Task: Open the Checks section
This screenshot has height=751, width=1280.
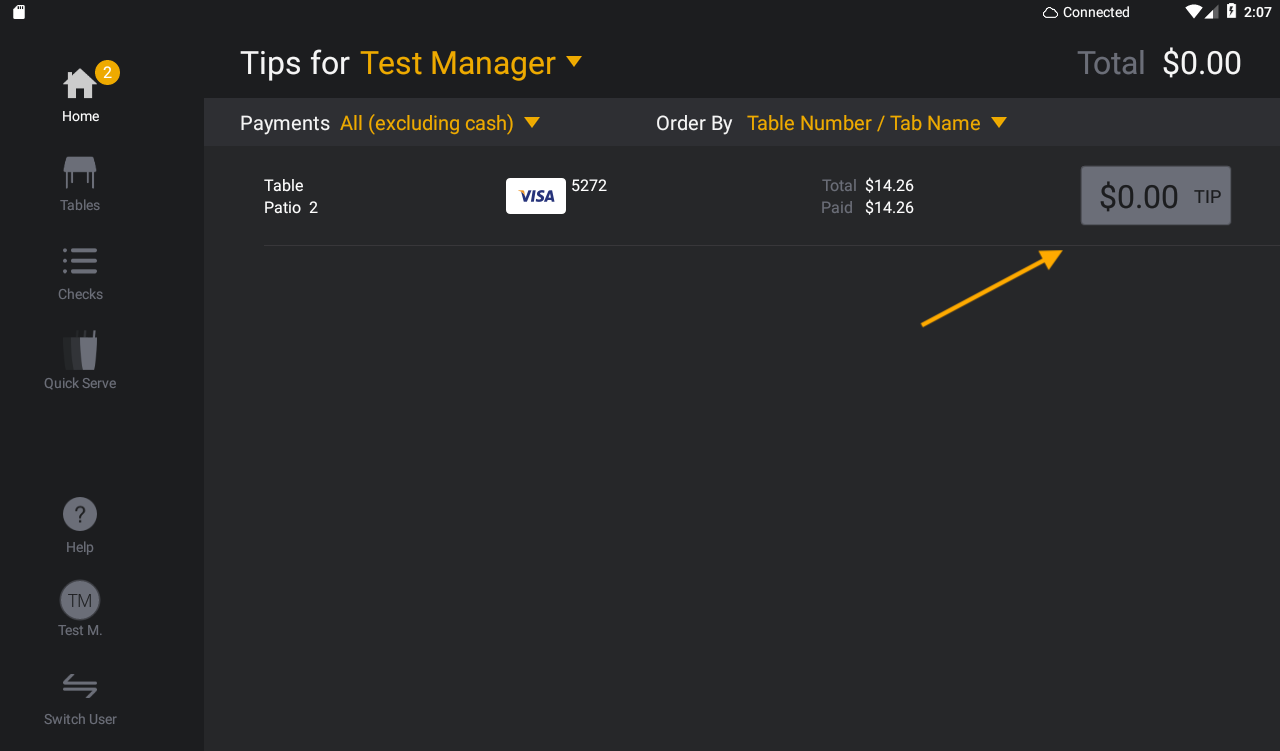Action: point(80,268)
